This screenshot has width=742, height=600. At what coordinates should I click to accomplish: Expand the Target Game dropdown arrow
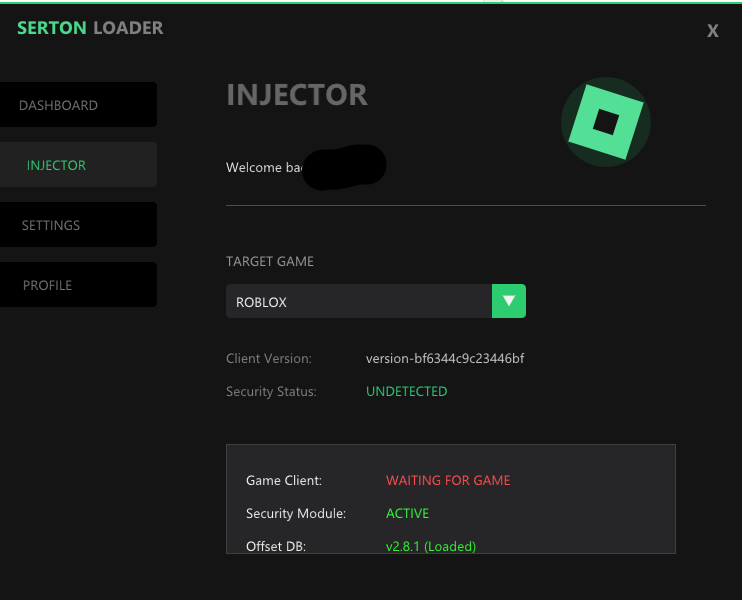pyautogui.click(x=509, y=301)
